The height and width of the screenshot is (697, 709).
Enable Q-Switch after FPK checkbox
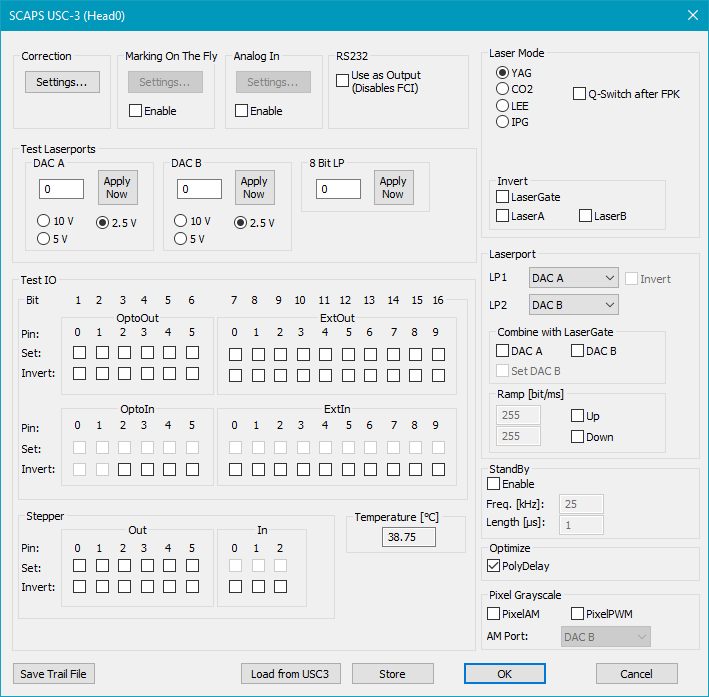click(x=580, y=94)
